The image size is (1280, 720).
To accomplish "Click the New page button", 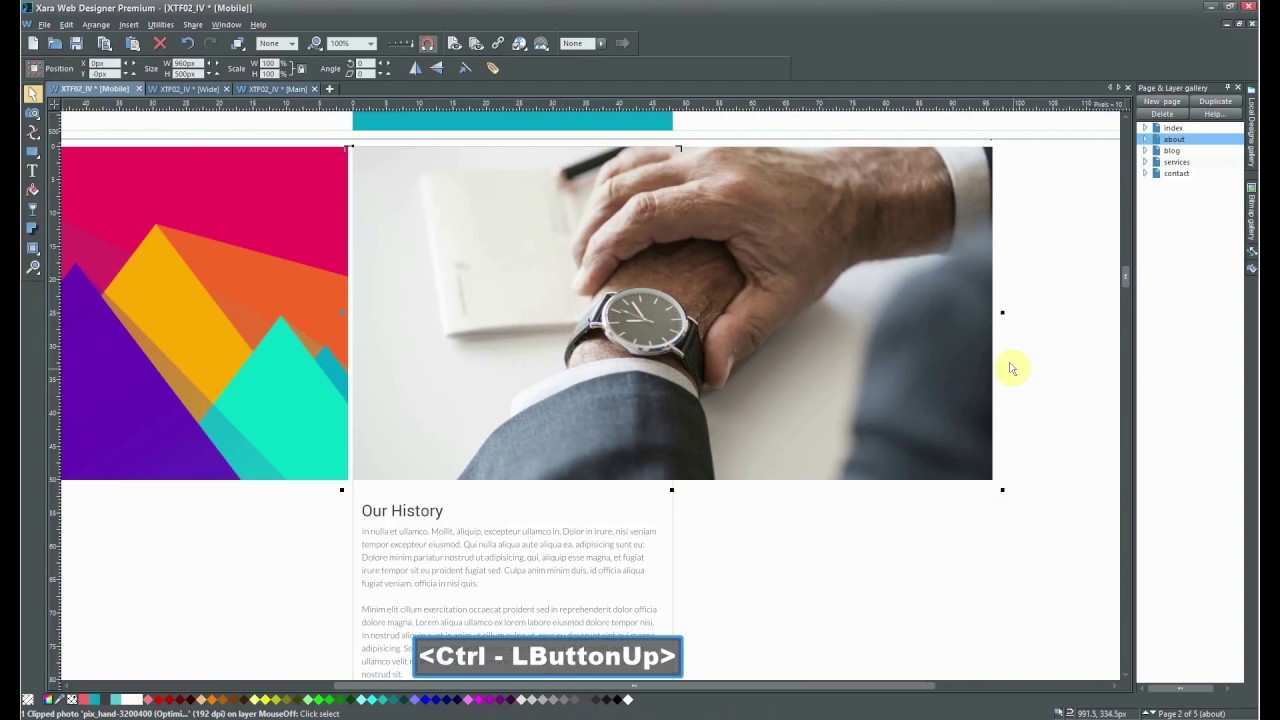I will pyautogui.click(x=1162, y=101).
